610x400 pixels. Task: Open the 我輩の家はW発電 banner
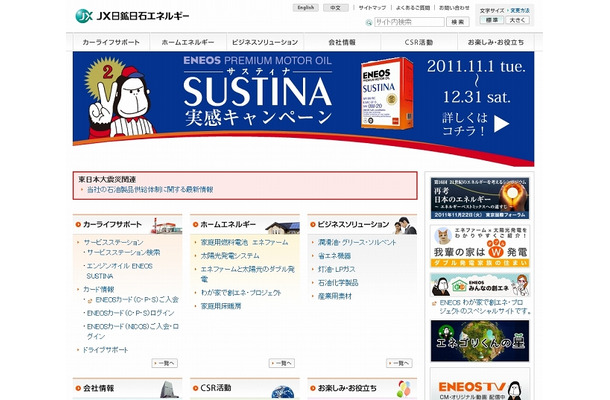click(480, 247)
